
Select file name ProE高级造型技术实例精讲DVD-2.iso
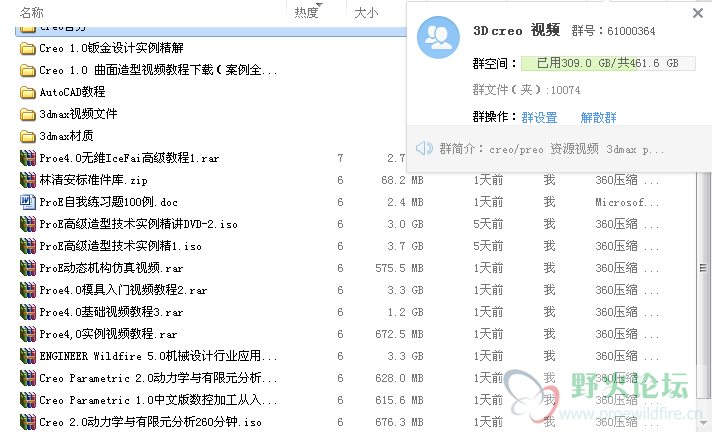(138, 224)
